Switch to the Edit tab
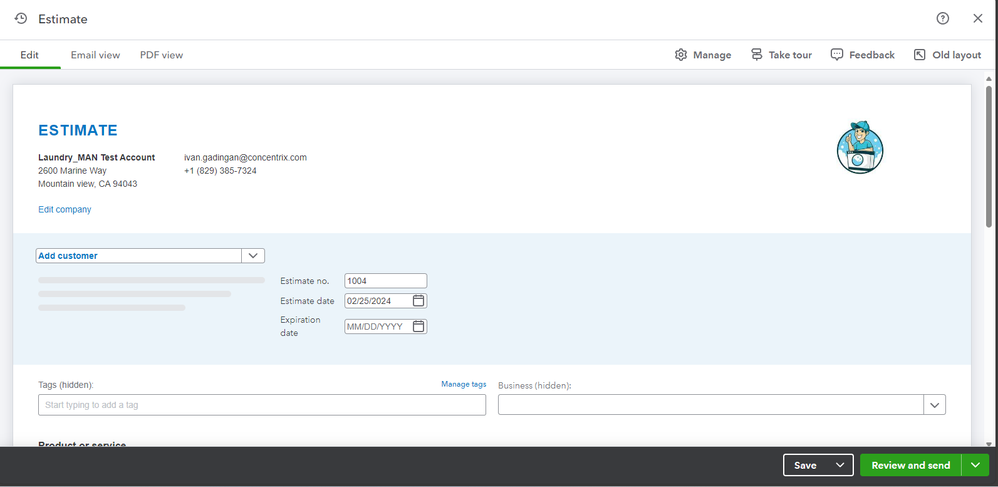 point(29,55)
